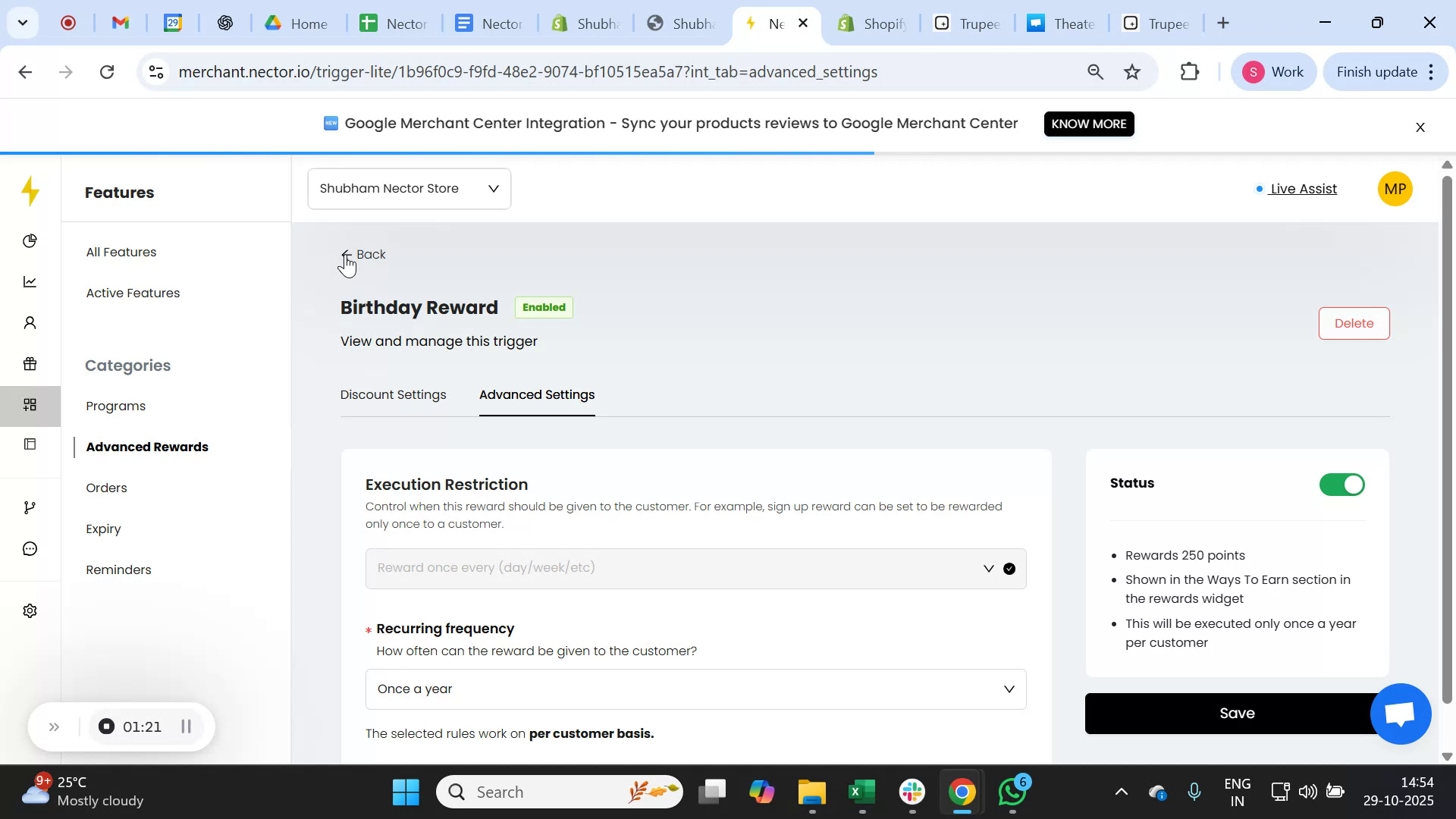Clear the Reward once every selection
The image size is (1456, 819).
click(x=1009, y=568)
